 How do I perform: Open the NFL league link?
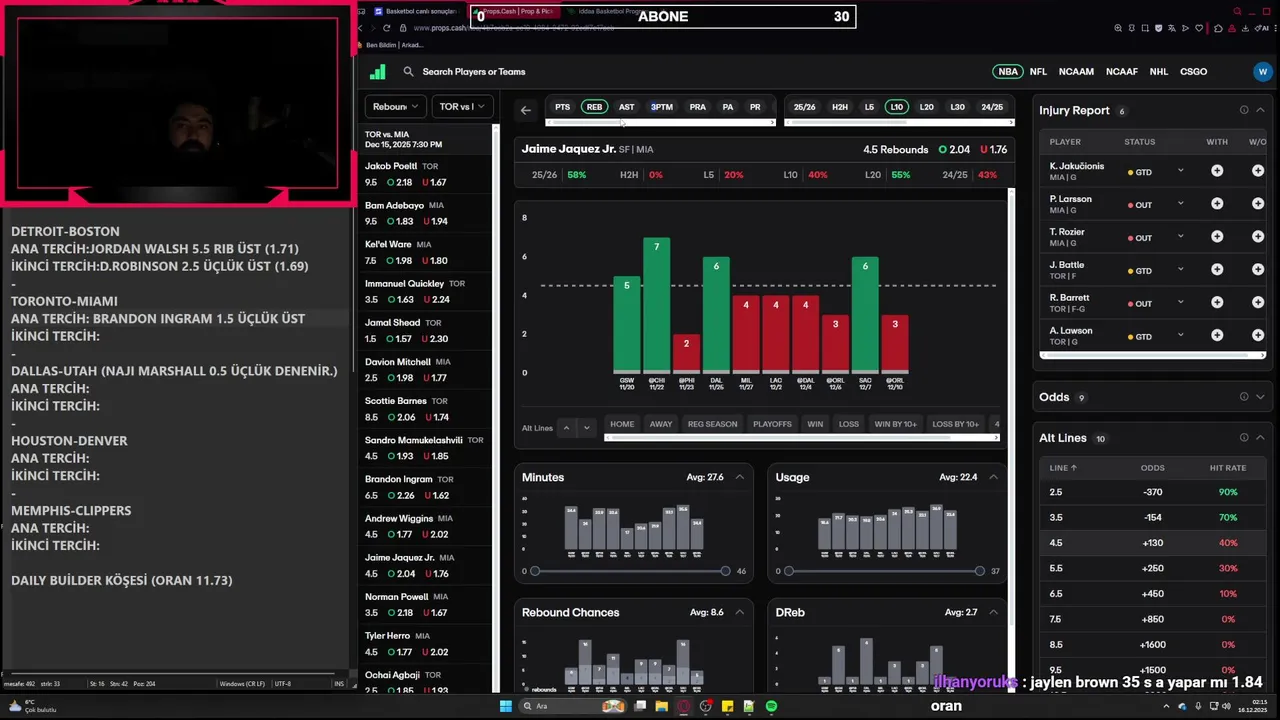click(x=1038, y=72)
